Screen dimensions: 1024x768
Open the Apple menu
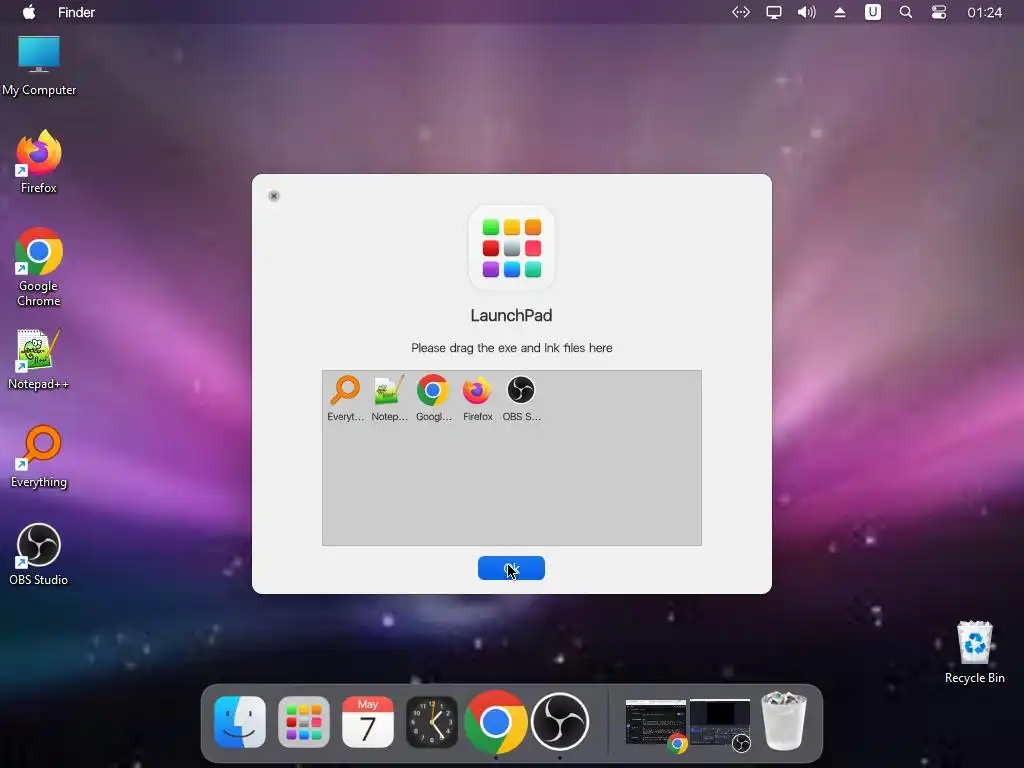(29, 12)
